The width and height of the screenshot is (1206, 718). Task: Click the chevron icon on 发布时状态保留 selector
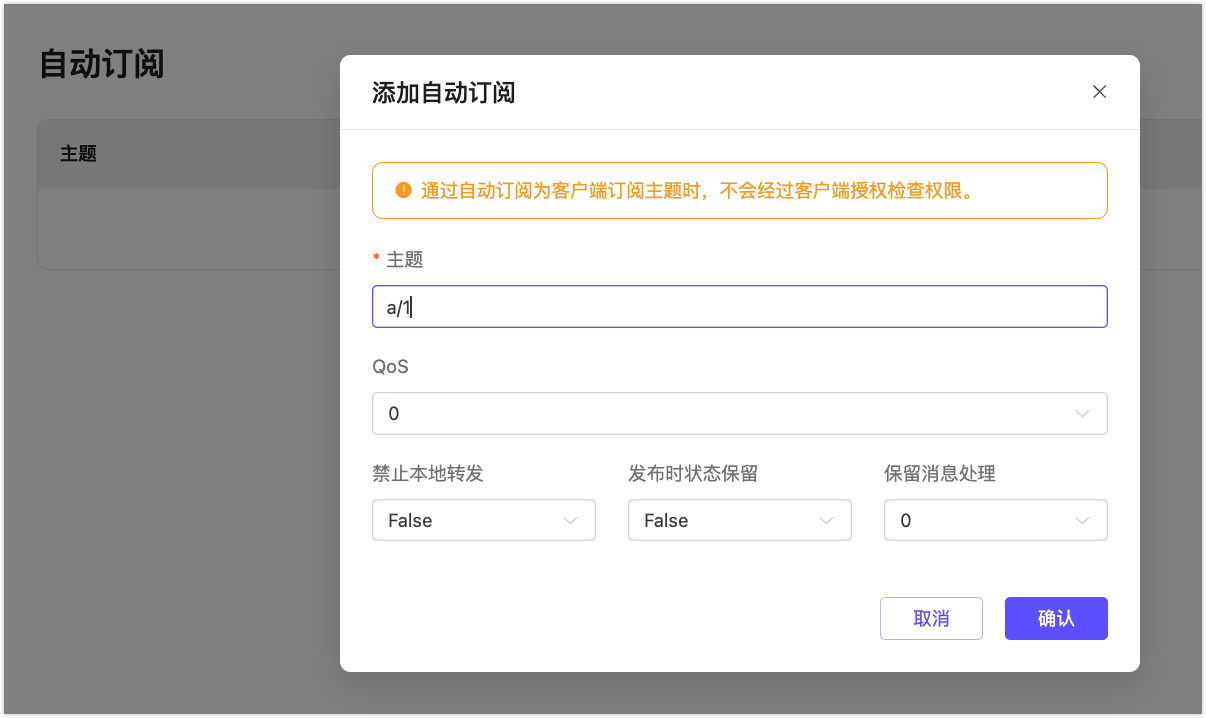pyautogui.click(x=826, y=520)
